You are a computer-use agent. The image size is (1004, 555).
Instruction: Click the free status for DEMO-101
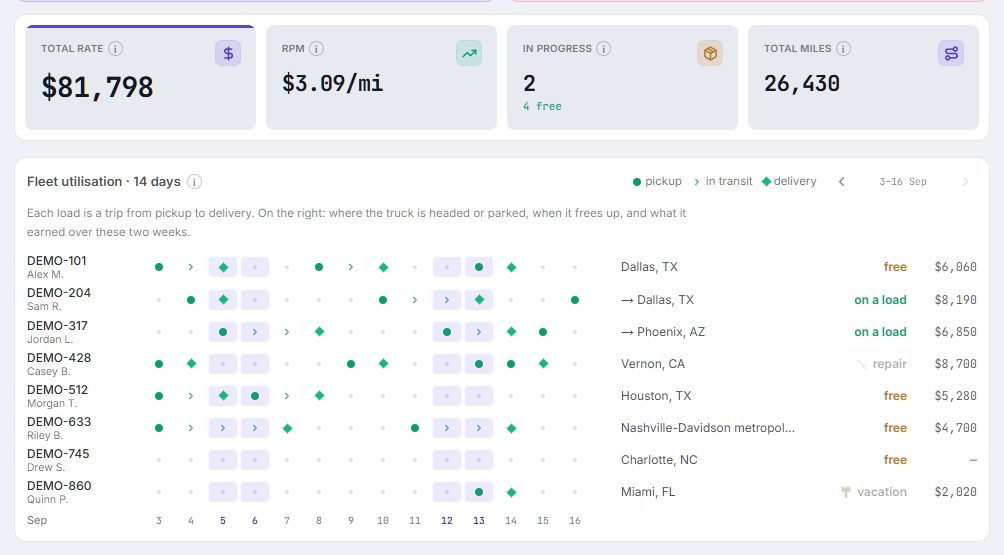point(895,267)
